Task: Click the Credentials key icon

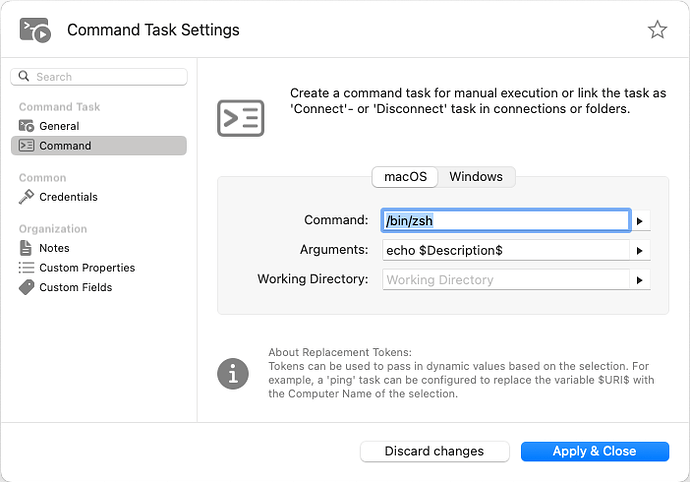Action: click(26, 197)
